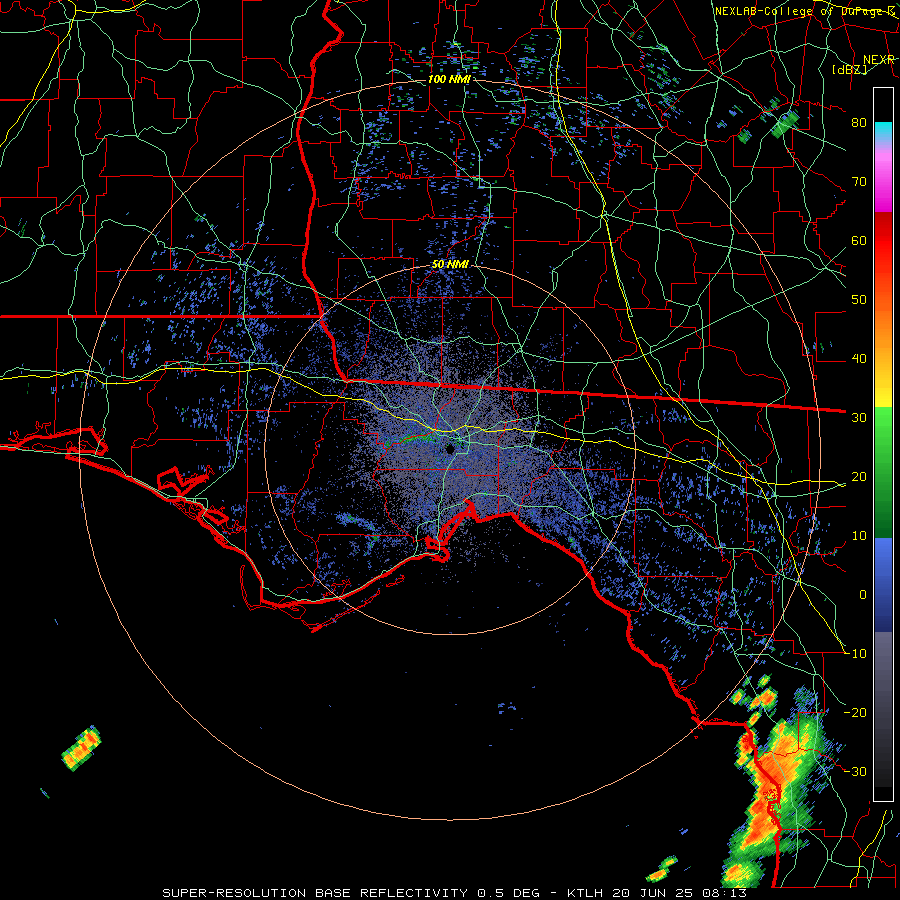This screenshot has width=900, height=900.
Task: Click the blue segment of the reflectivity color bar
Action: [x=883, y=585]
